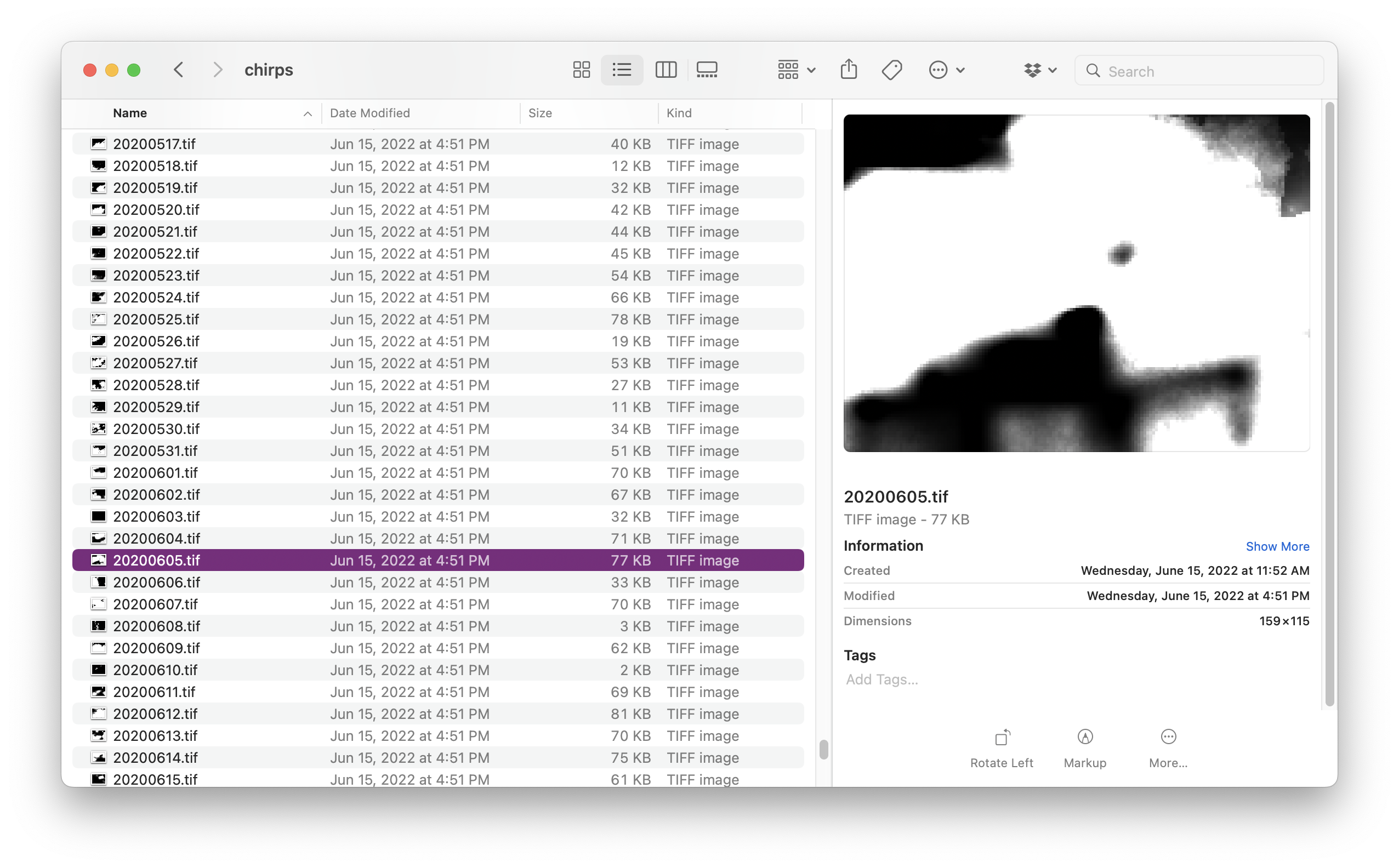
Task: Click Show More in Information section
Action: click(1277, 546)
